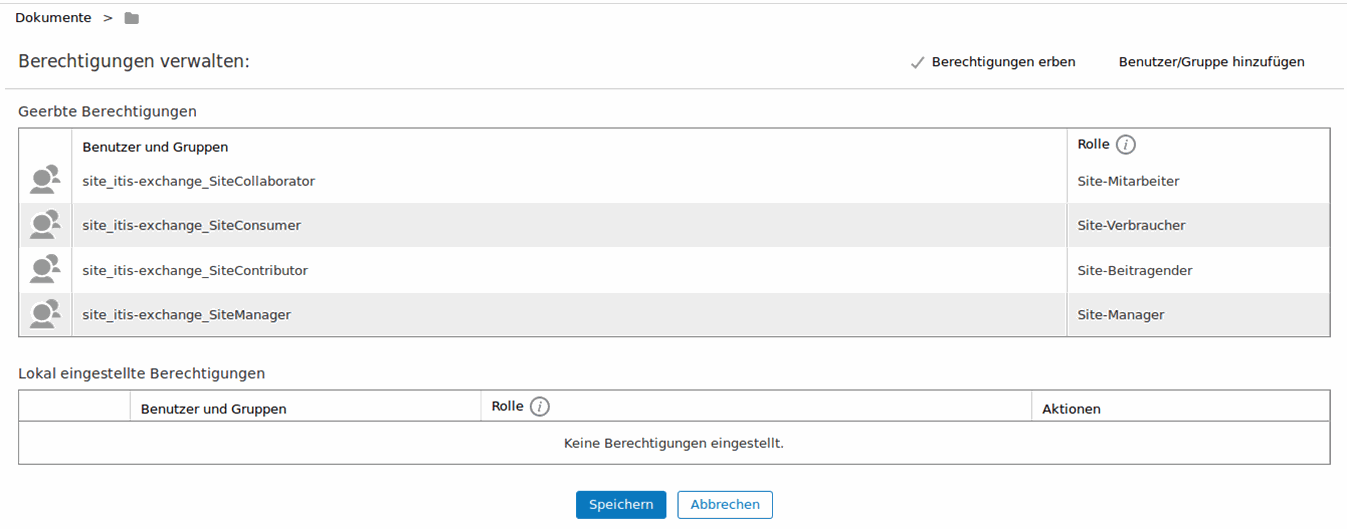This screenshot has width=1347, height=529.
Task: Select site_itis-exchange_SiteManager entry
Action: (x=187, y=315)
